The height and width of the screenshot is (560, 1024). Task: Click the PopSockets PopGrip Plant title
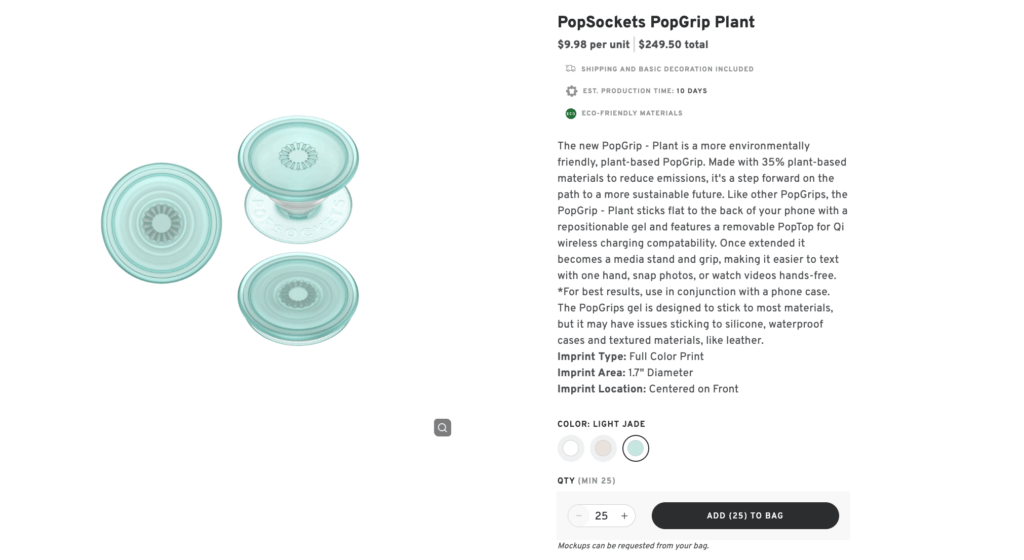tap(655, 22)
